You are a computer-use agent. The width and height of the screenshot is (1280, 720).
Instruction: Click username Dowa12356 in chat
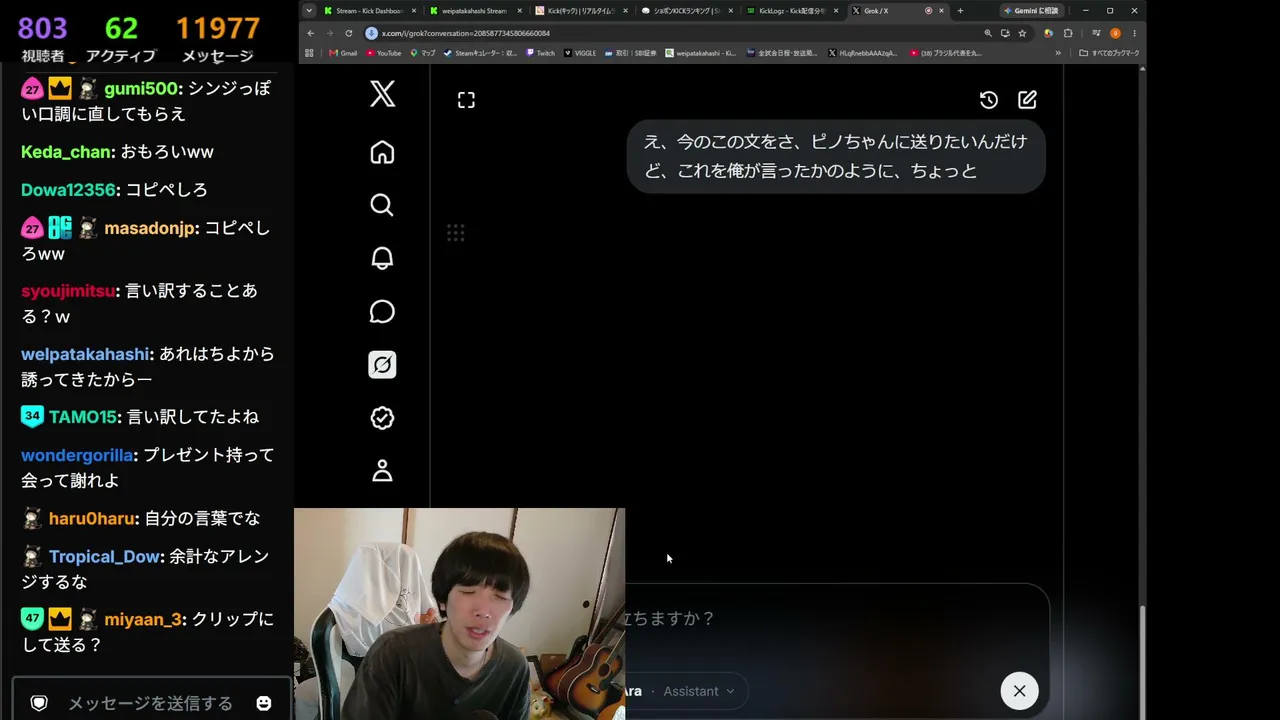coord(70,190)
